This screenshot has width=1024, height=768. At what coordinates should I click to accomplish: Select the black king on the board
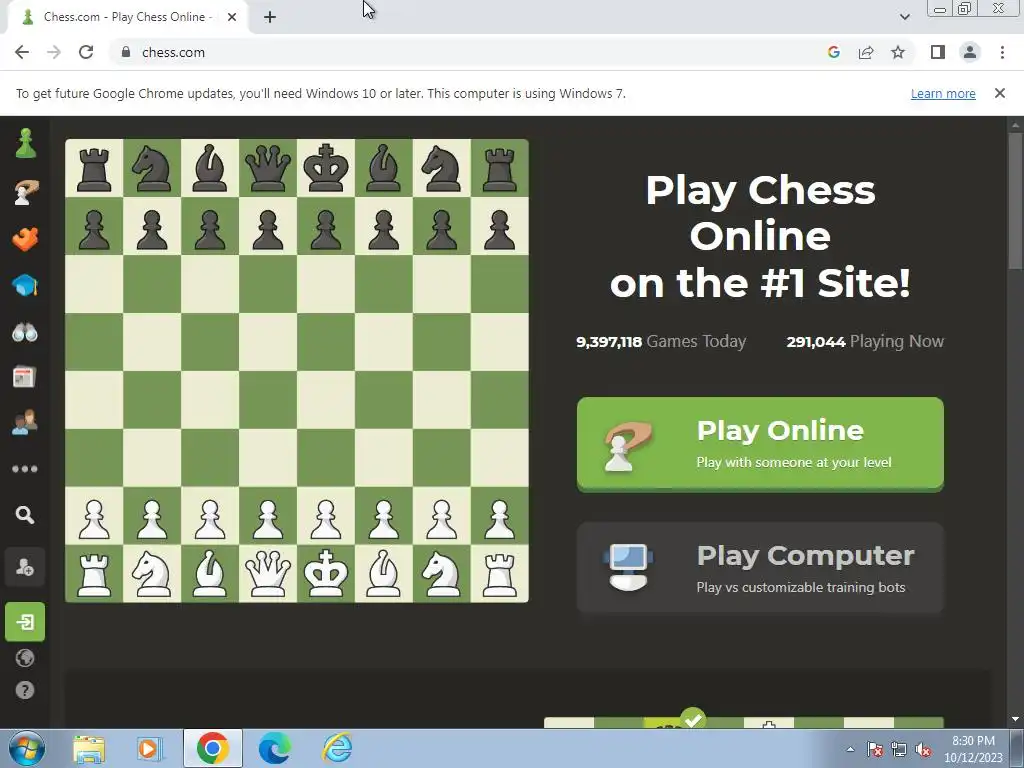(326, 168)
